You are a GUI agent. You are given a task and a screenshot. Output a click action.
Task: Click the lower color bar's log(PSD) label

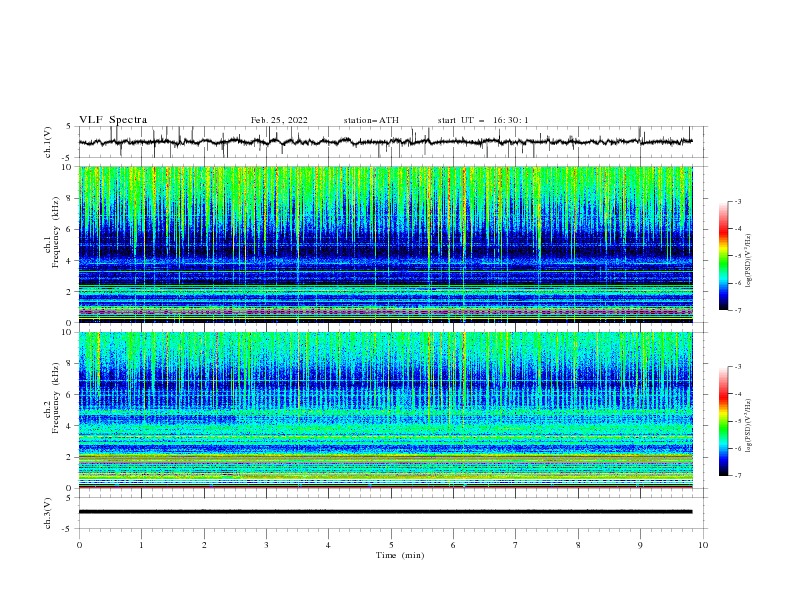(x=748, y=425)
